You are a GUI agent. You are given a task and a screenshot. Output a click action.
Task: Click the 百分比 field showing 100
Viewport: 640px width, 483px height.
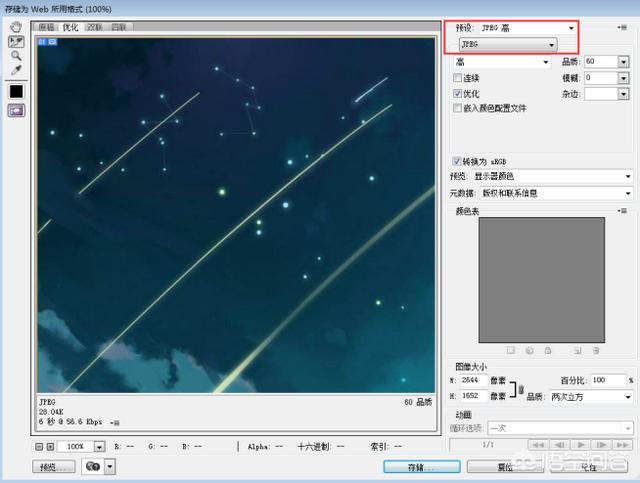tap(608, 380)
